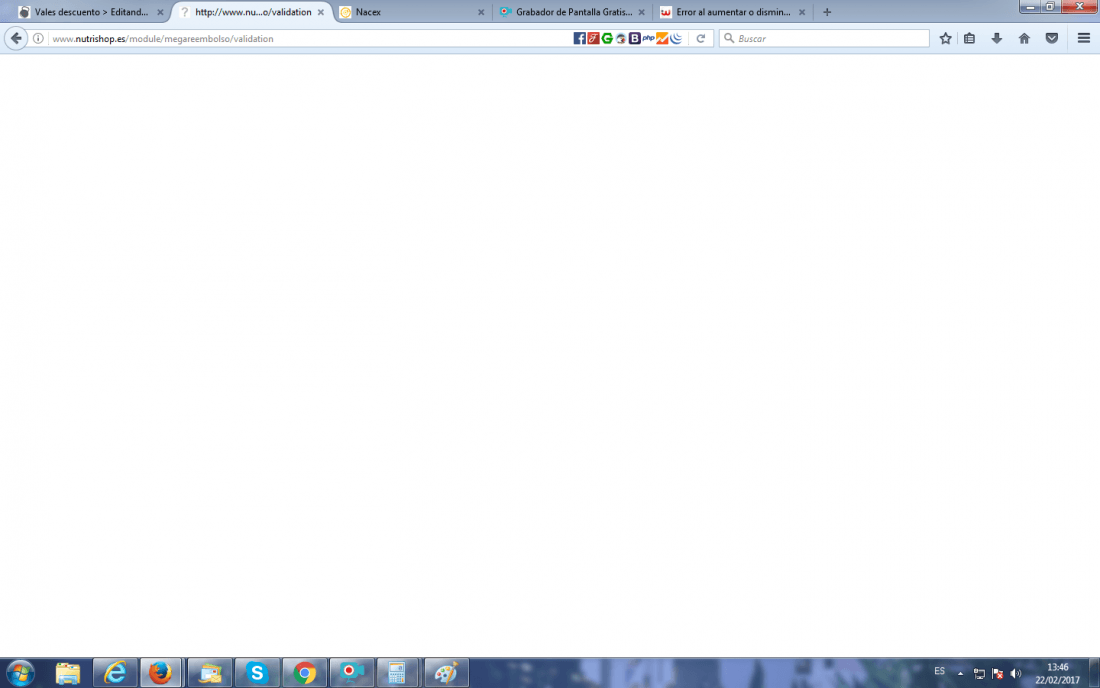Show hidden system tray icons
Viewport: 1100px width, 688px height.
pos(960,673)
